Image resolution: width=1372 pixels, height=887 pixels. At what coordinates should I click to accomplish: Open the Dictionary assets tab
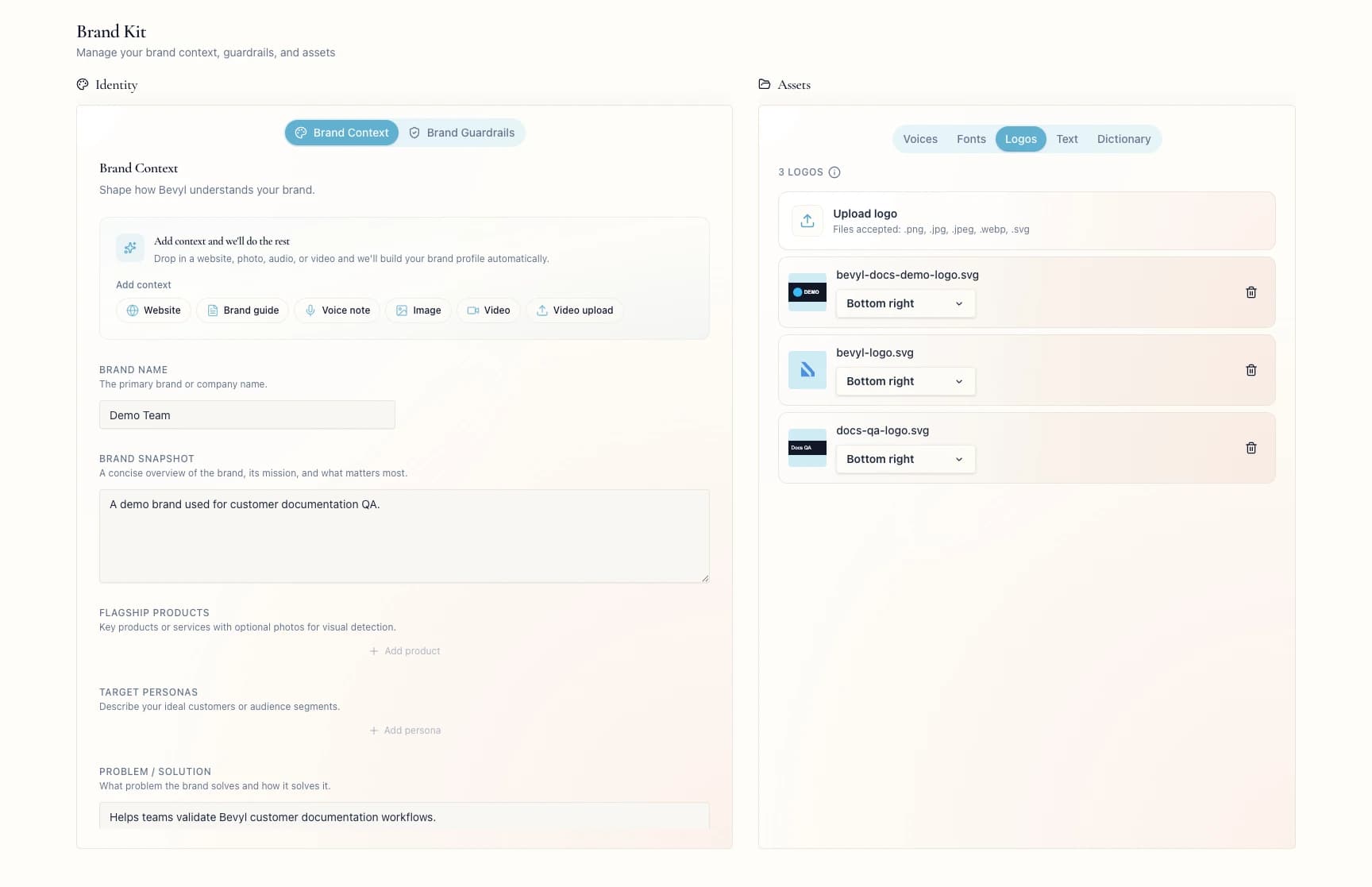point(1123,139)
